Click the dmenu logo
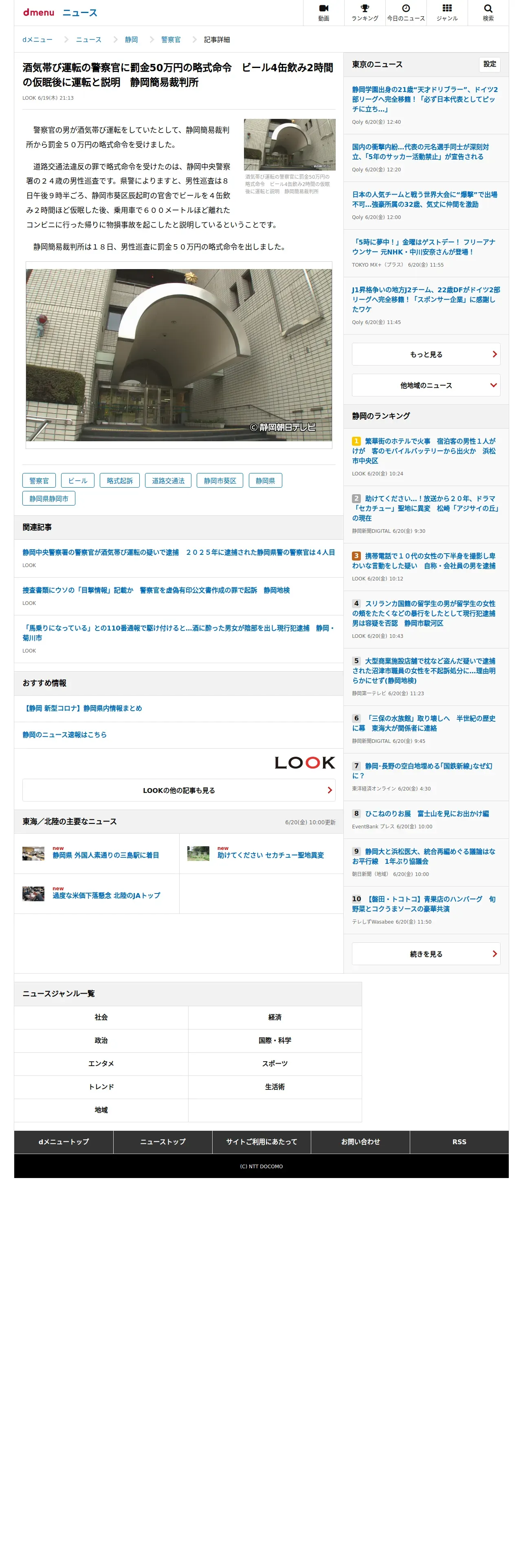This screenshot has width=523, height=1568. (x=38, y=12)
